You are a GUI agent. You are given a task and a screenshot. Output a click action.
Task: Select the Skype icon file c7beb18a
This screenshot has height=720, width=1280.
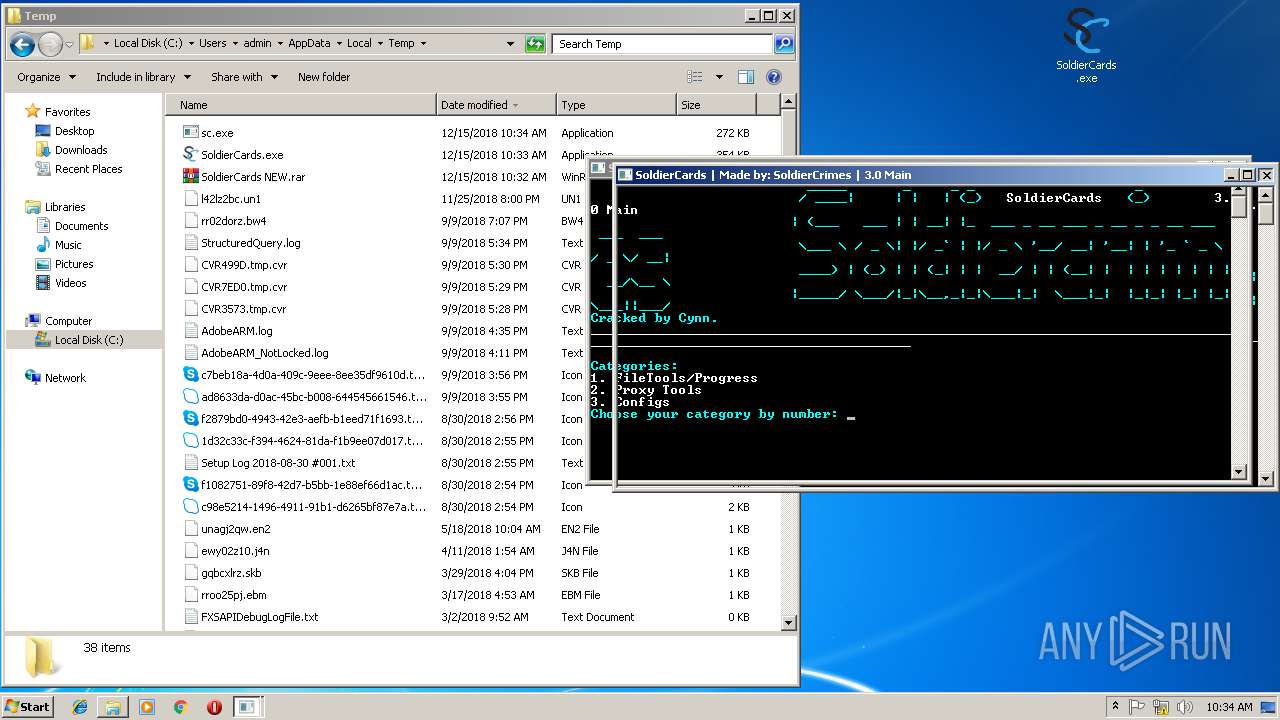pos(192,375)
